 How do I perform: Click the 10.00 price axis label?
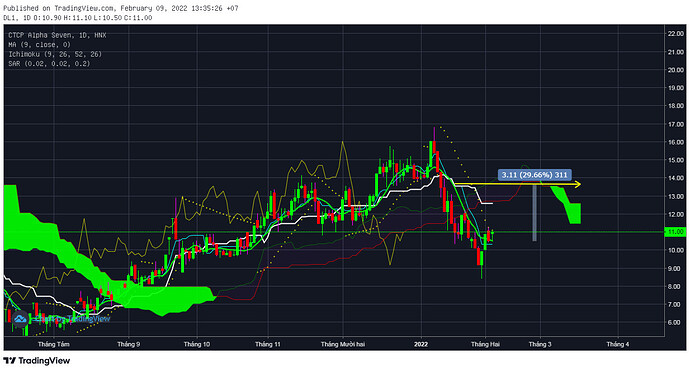(675, 250)
